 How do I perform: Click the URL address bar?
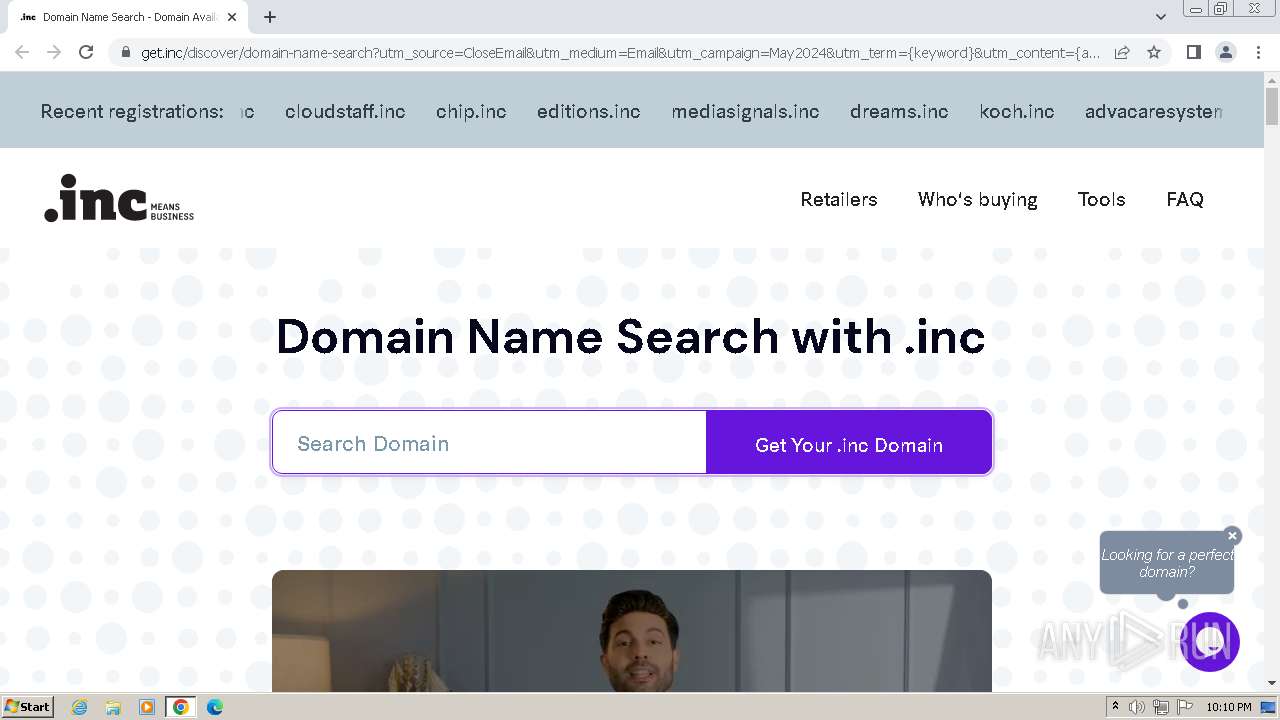tap(620, 52)
